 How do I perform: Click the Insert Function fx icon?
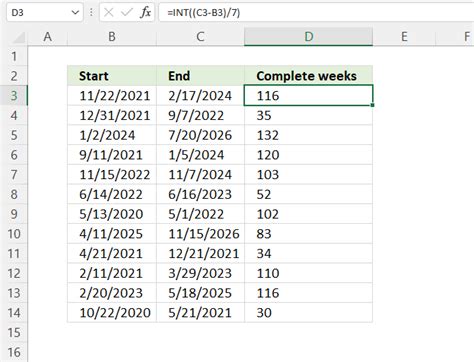click(x=145, y=13)
